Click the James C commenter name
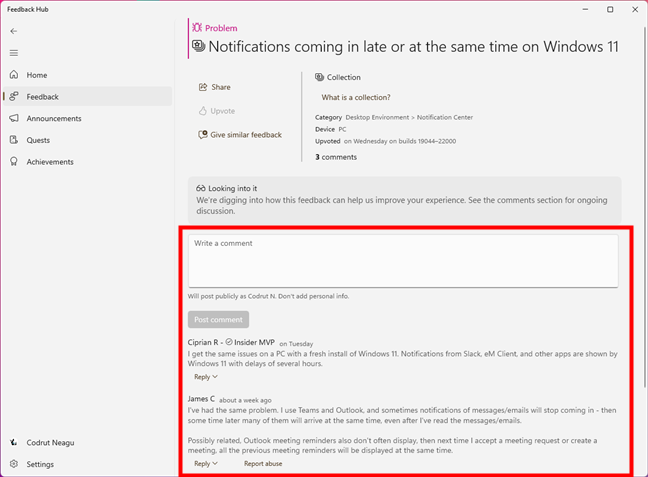The height and width of the screenshot is (477, 648). point(201,399)
